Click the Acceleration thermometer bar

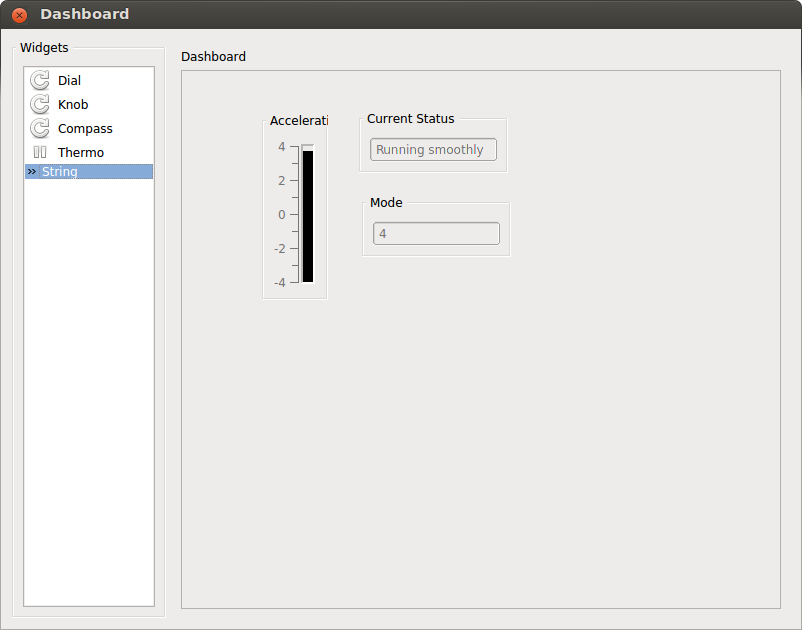[307, 214]
